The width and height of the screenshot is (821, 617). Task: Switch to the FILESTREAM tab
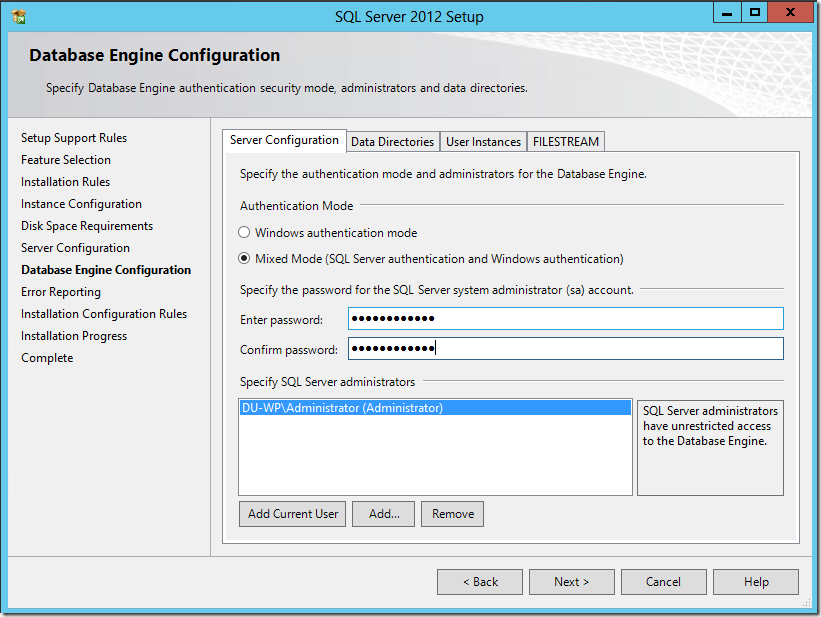(565, 142)
